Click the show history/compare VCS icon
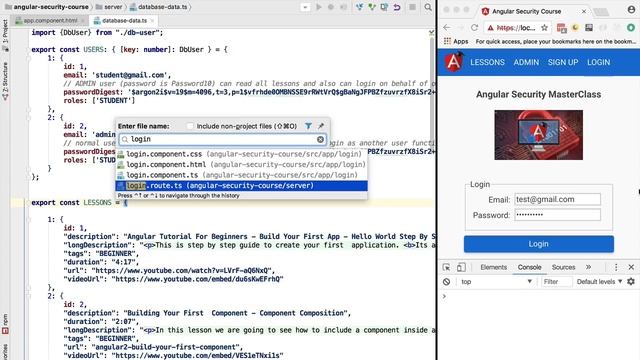This screenshot has width=640, height=360. click(384, 7)
